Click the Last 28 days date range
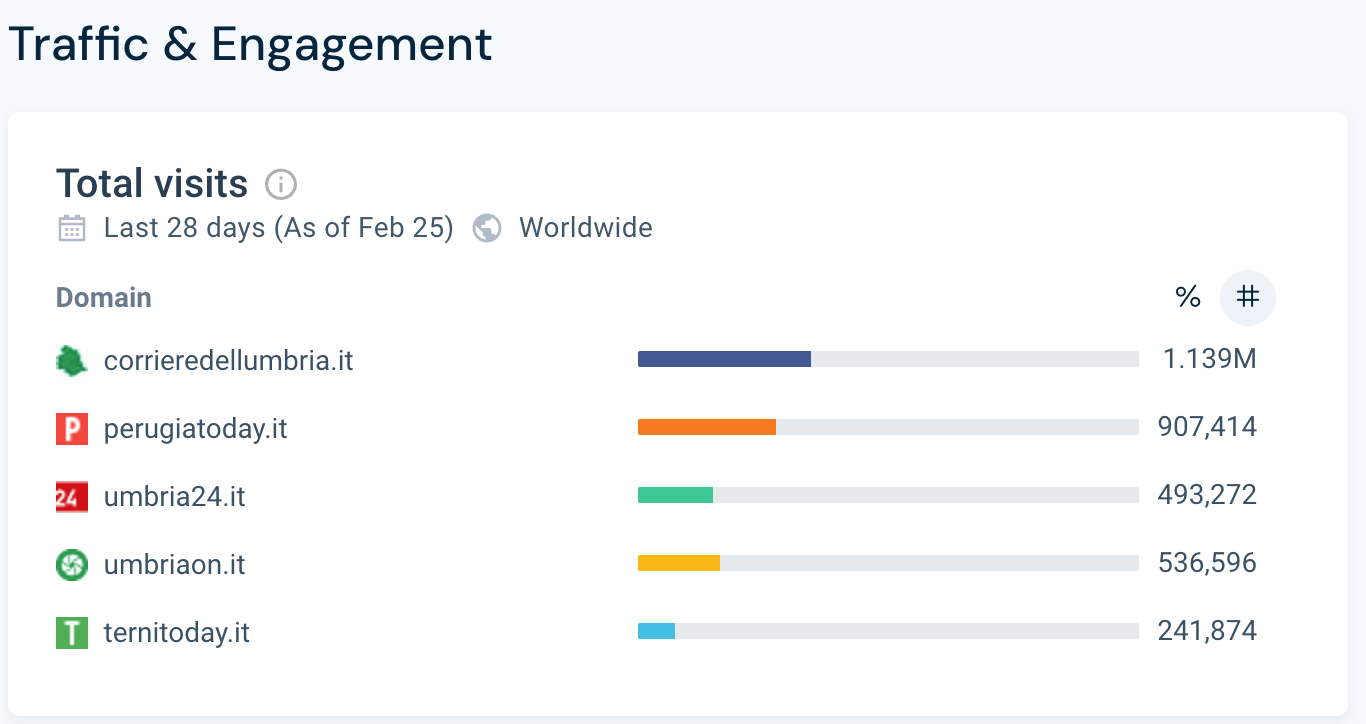1366x724 pixels. tap(279, 228)
